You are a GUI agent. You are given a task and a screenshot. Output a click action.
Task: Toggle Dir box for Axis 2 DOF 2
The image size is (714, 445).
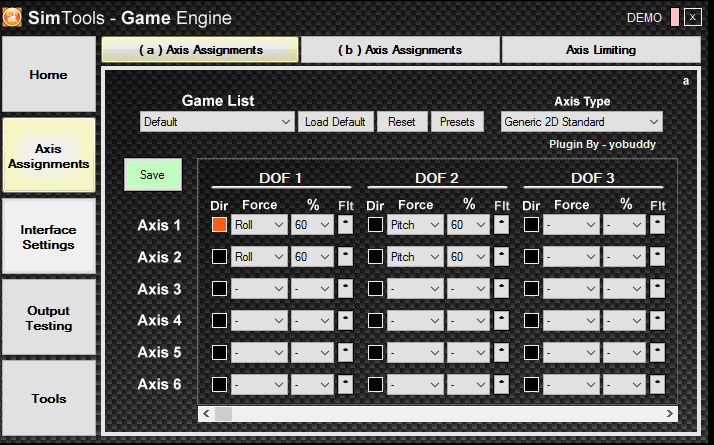coord(375,256)
